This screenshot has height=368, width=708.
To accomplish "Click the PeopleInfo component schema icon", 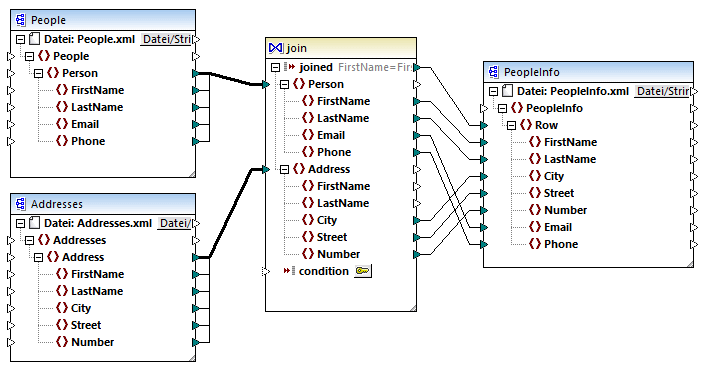I will [494, 72].
